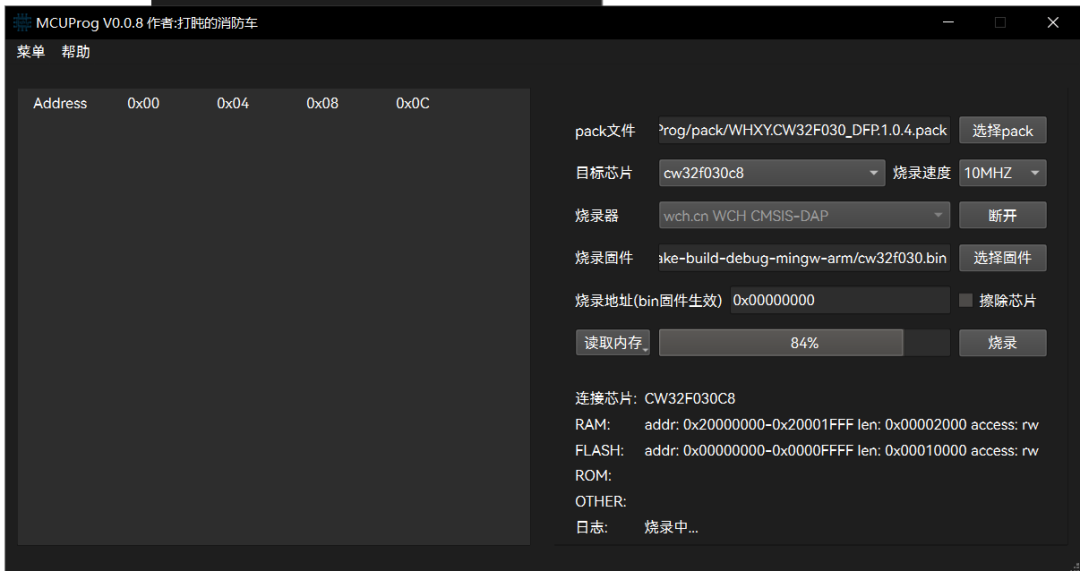
Task: Open the 烧录器 WCH CMSIS-DAP dropdown
Action: [x=804, y=215]
